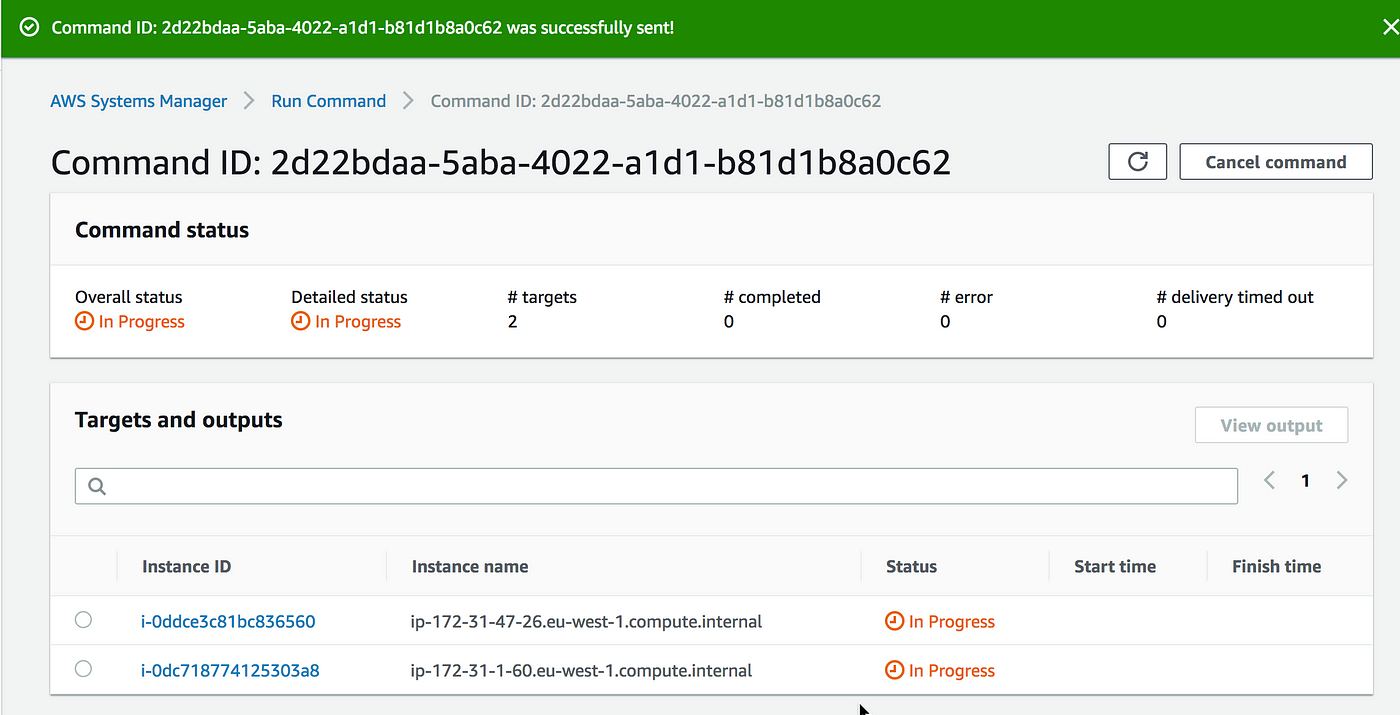The height and width of the screenshot is (715, 1400).
Task: Dismiss the green success banner
Action: point(1390,27)
